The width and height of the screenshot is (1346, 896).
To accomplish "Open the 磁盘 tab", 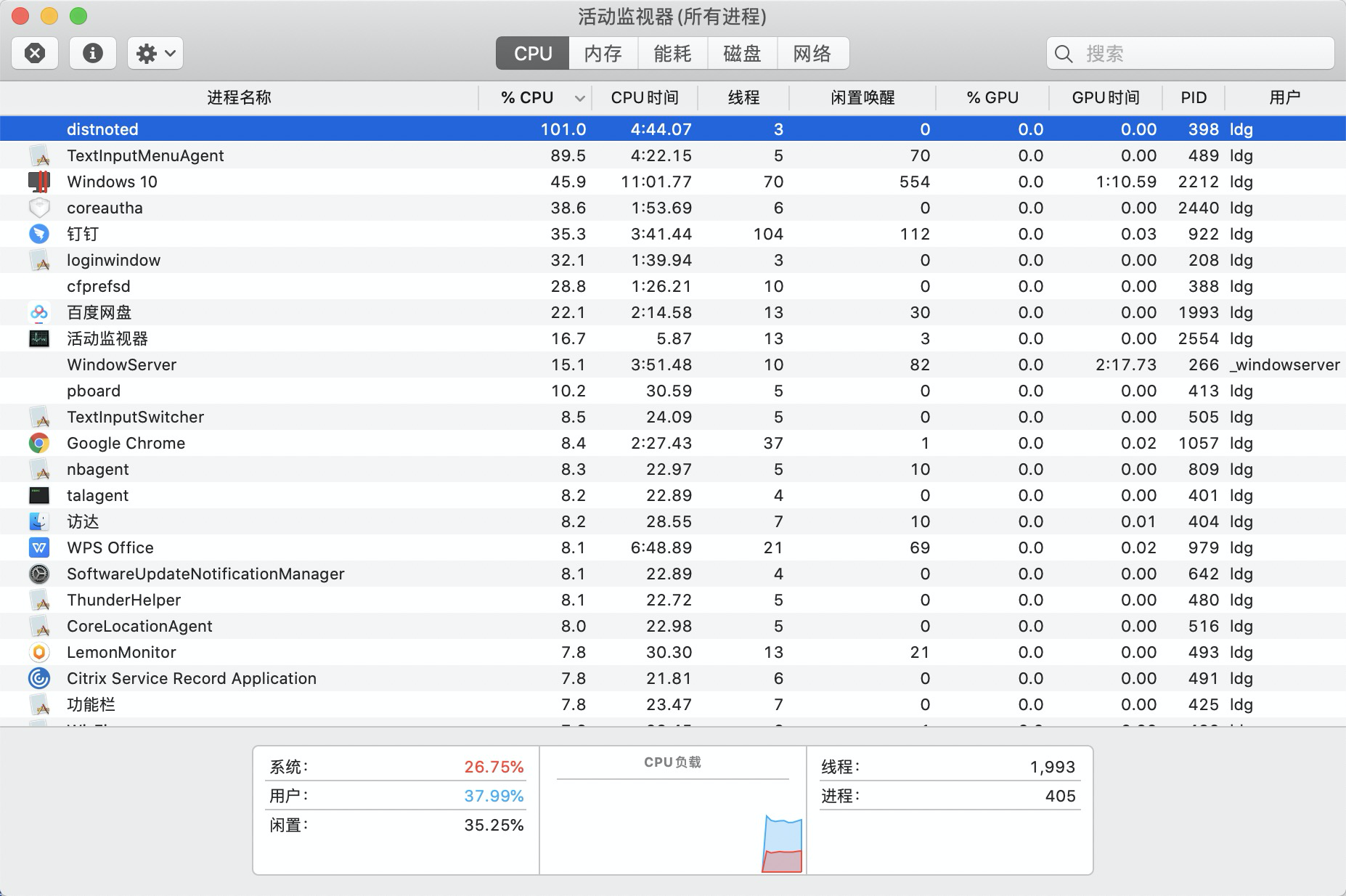I will click(742, 54).
